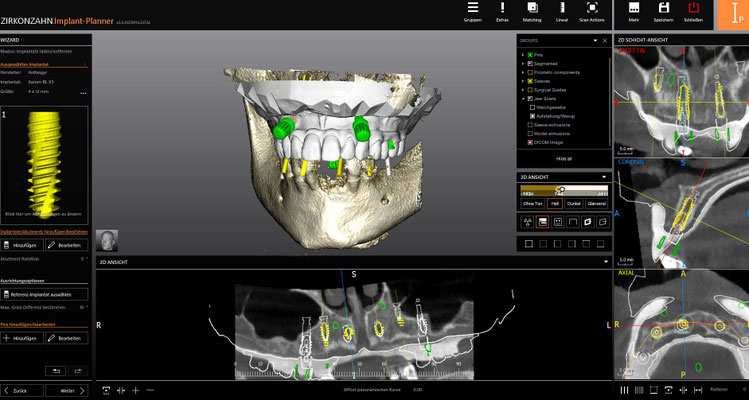Viewport: 749px width, 400px height.
Task: Collapse the Jaw Scans tree arrow
Action: click(523, 98)
